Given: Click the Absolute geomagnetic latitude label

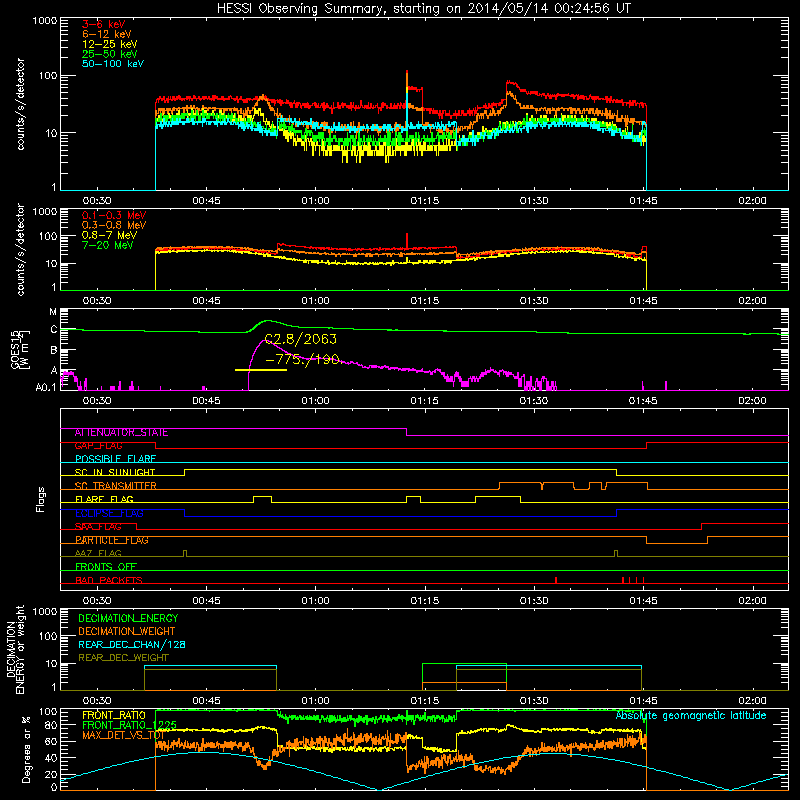Looking at the screenshot, I should [691, 716].
